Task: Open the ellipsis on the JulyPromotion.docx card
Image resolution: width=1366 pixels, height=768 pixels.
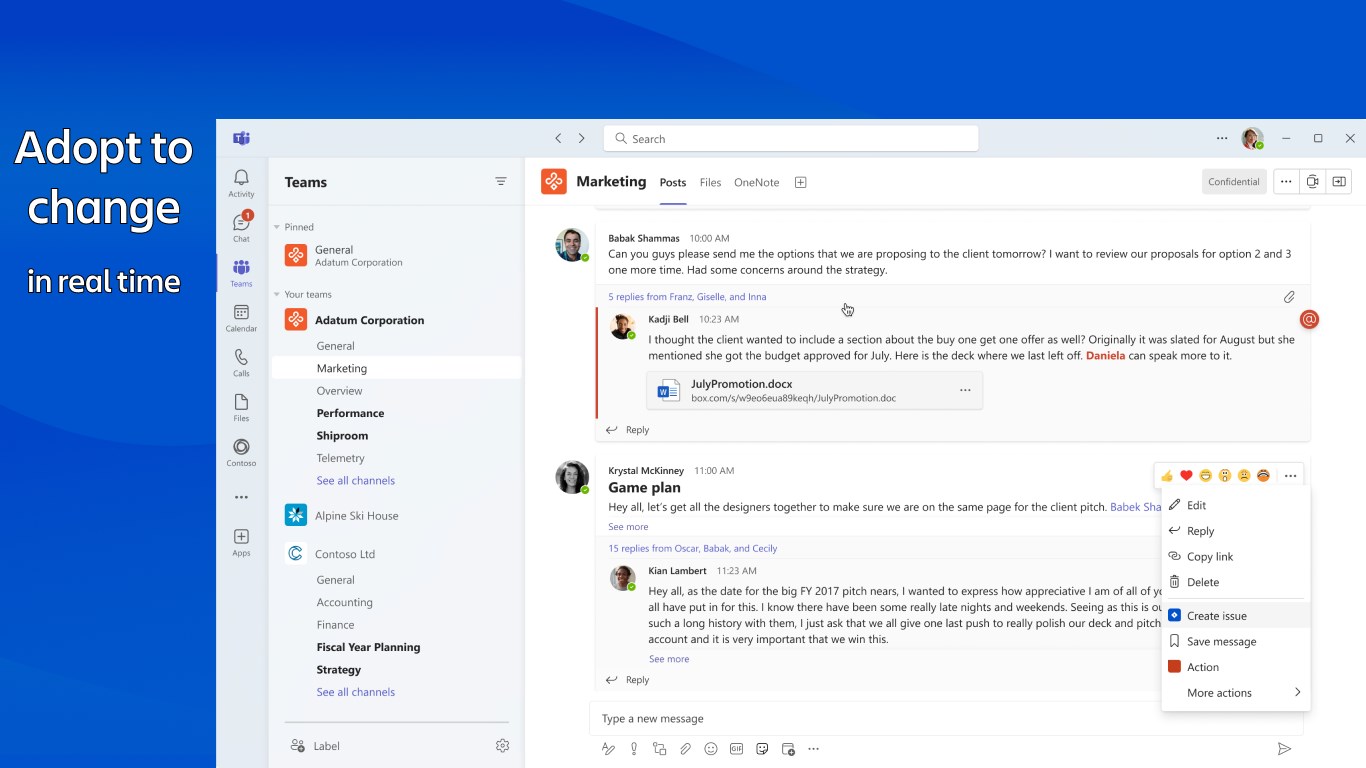Action: 965,390
